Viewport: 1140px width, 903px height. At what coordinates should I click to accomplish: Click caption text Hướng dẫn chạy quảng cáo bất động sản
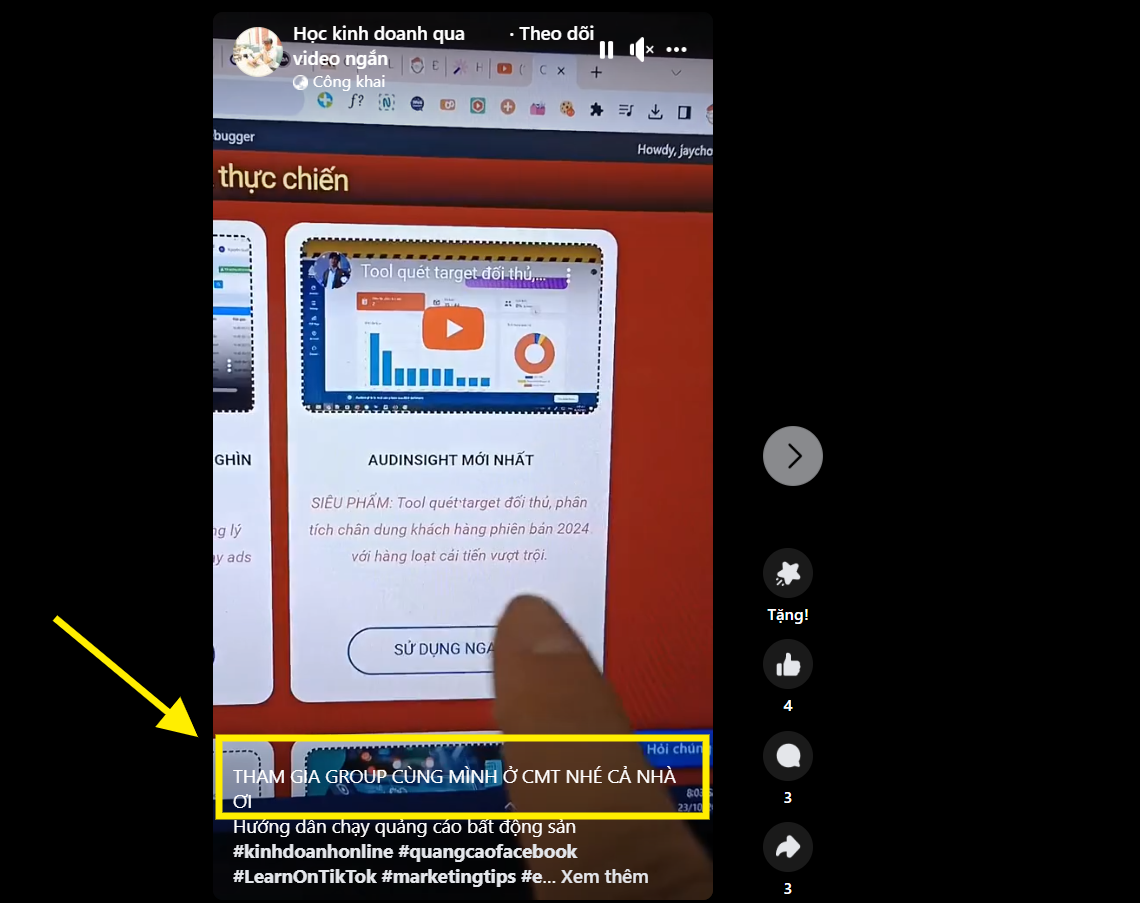click(x=404, y=827)
